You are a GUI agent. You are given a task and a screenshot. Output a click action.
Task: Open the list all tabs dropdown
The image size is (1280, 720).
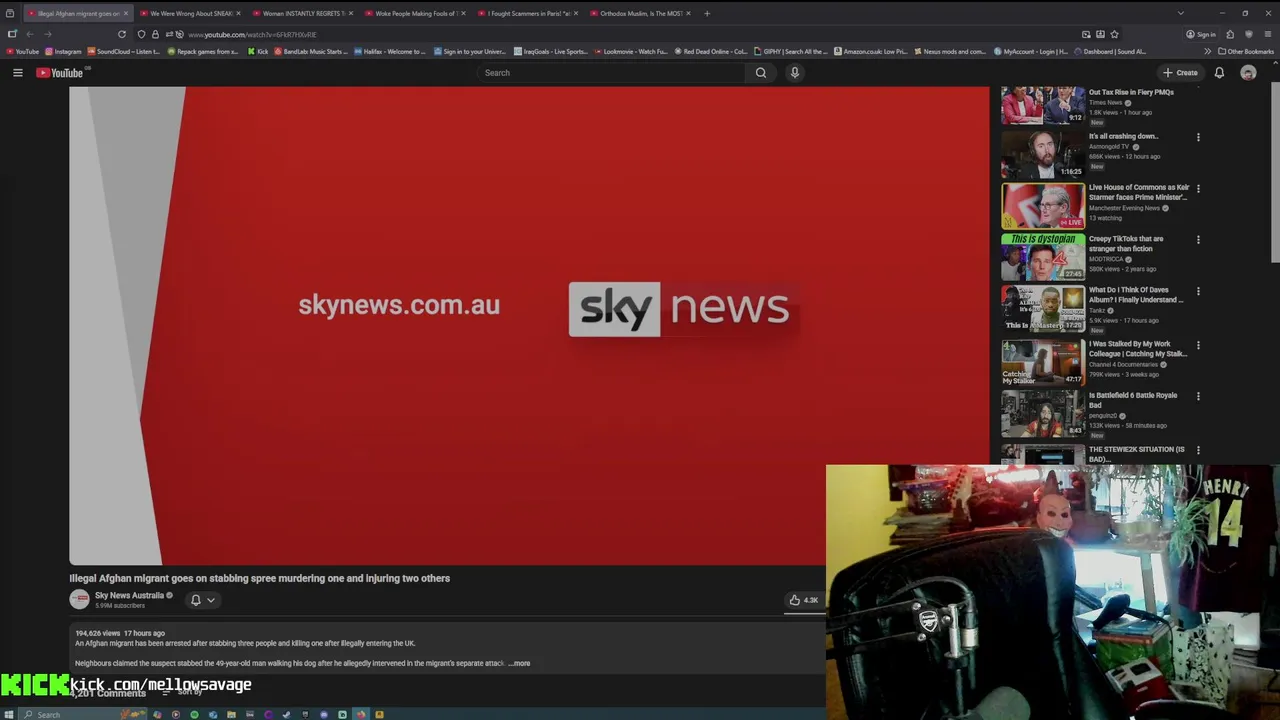click(1180, 13)
